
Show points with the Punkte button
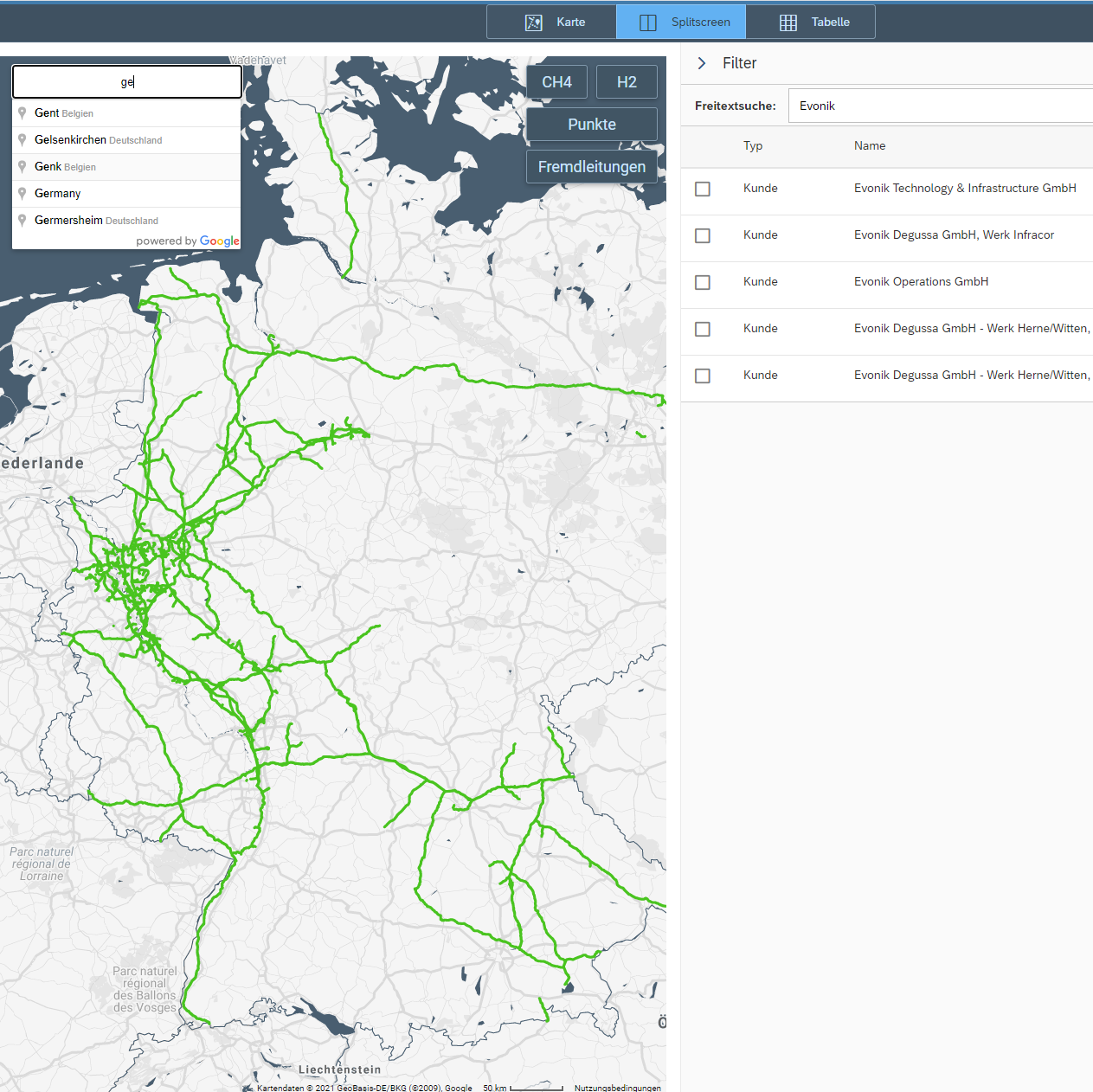pyautogui.click(x=592, y=125)
